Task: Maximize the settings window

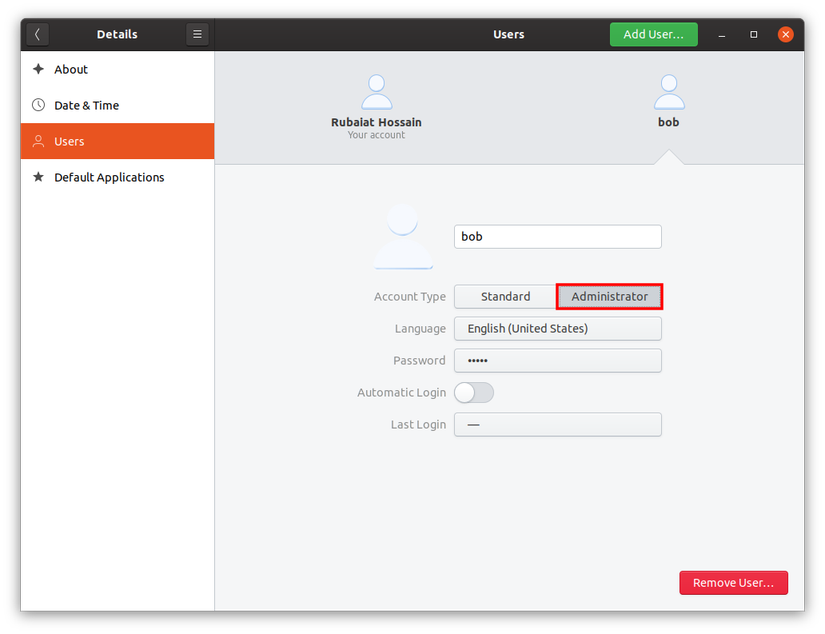Action: [x=753, y=35]
